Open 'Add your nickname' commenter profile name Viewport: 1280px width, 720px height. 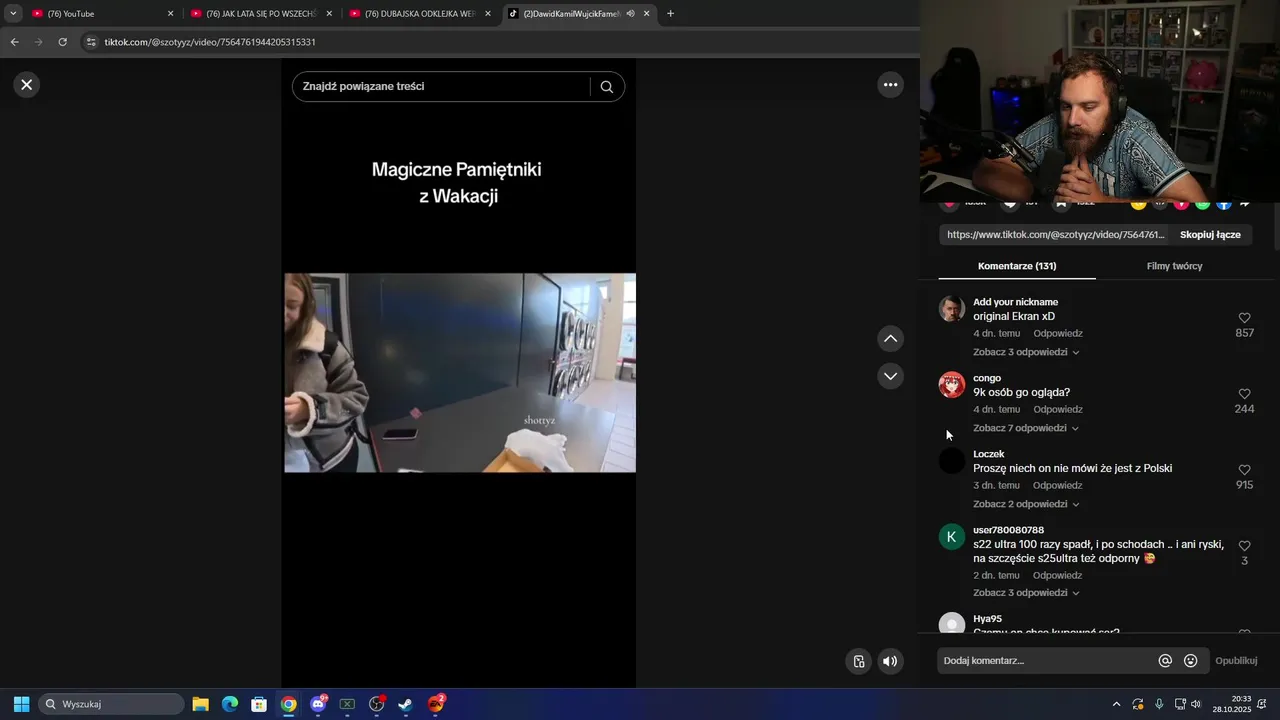(x=1015, y=302)
